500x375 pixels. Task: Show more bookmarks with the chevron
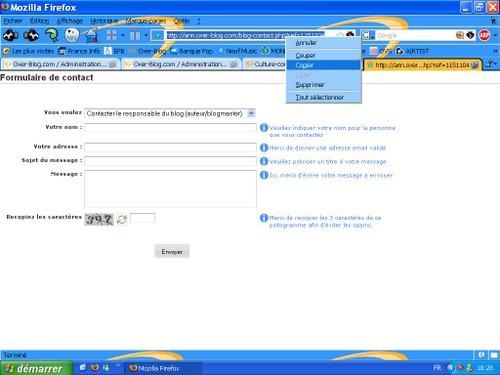click(x=495, y=51)
